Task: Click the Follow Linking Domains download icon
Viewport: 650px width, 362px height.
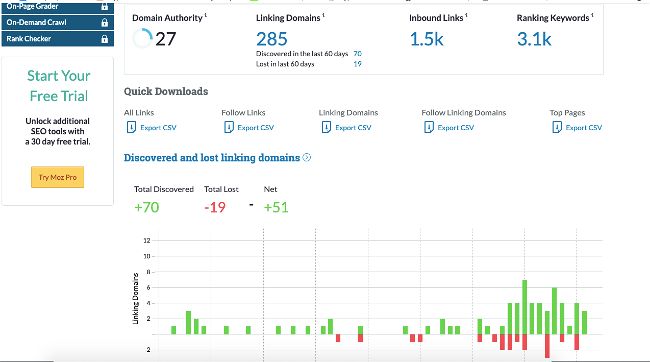Action: coord(429,127)
